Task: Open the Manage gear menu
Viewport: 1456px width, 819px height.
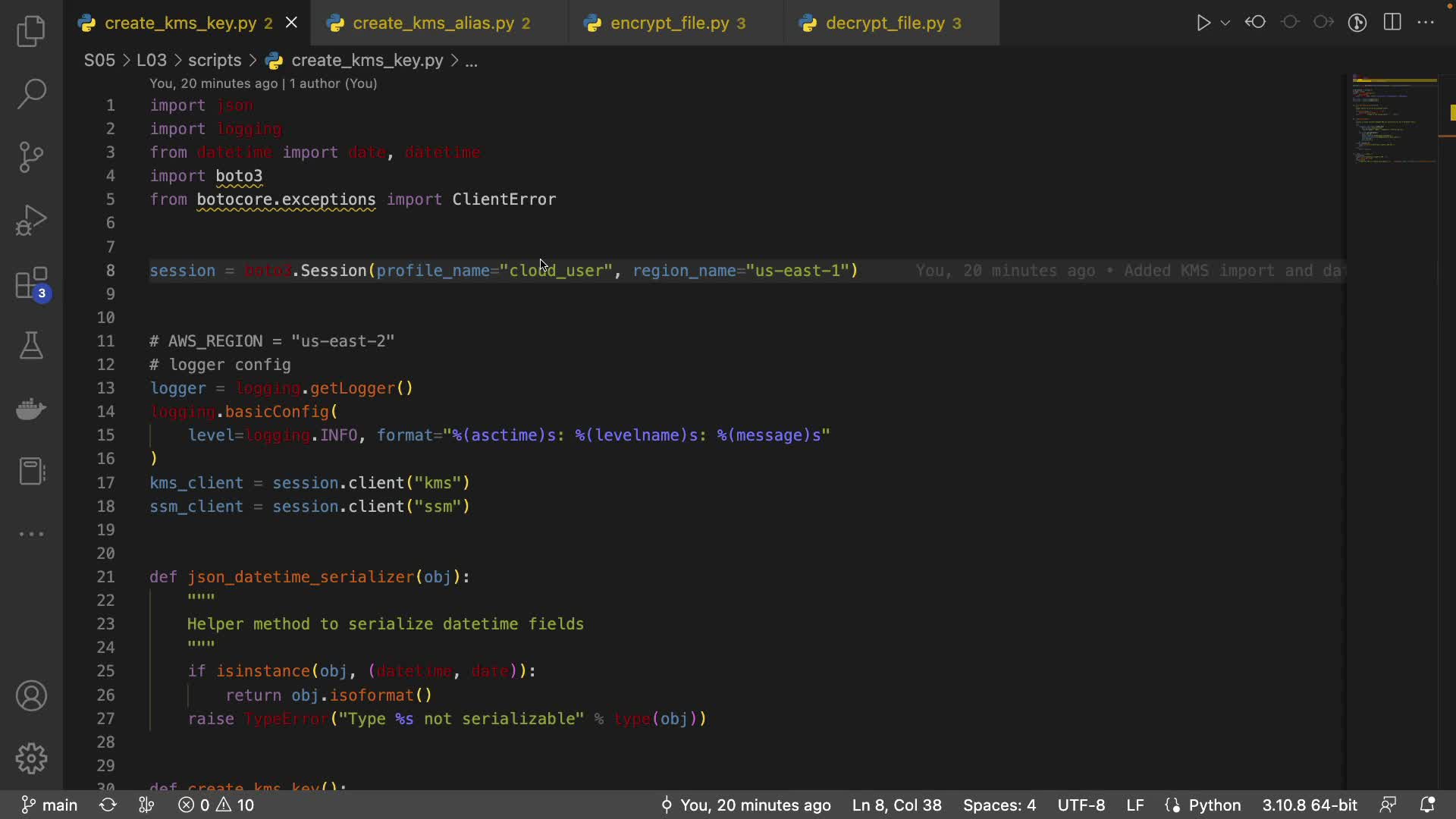Action: pyautogui.click(x=31, y=758)
